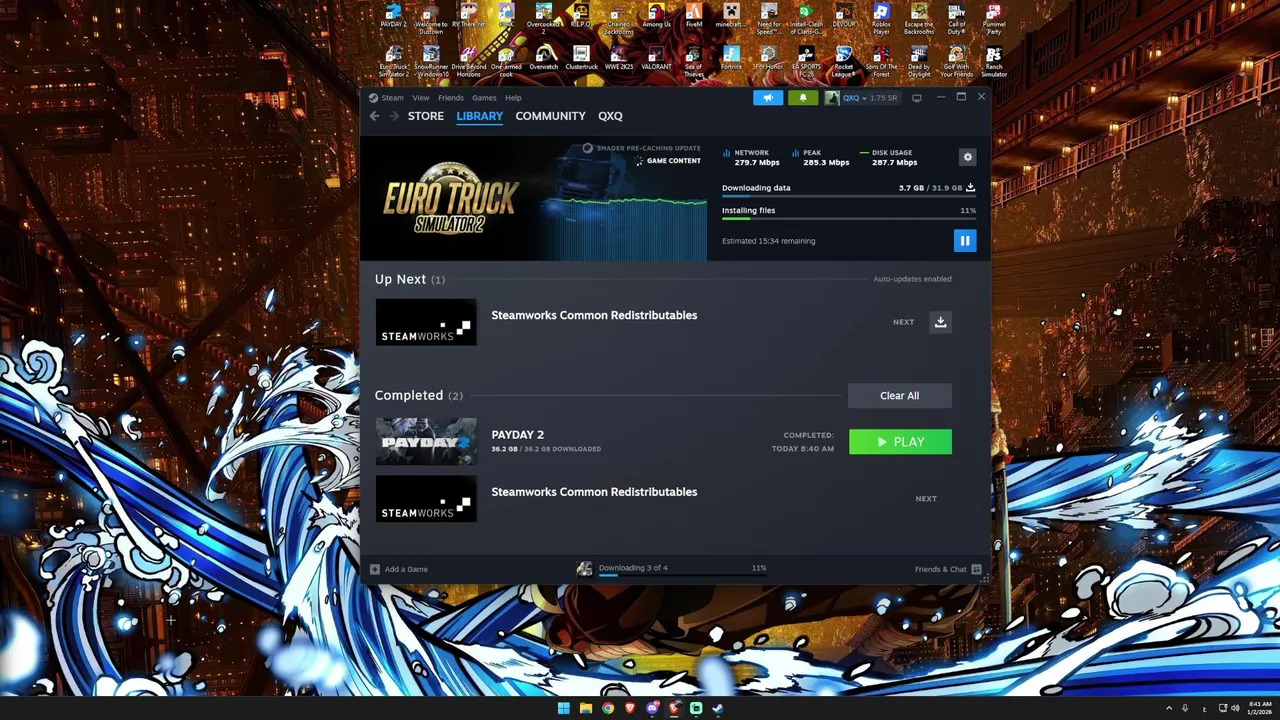This screenshot has height=720, width=1280.
Task: Open Dead by Daylight desktop shortcut
Action: (919, 62)
